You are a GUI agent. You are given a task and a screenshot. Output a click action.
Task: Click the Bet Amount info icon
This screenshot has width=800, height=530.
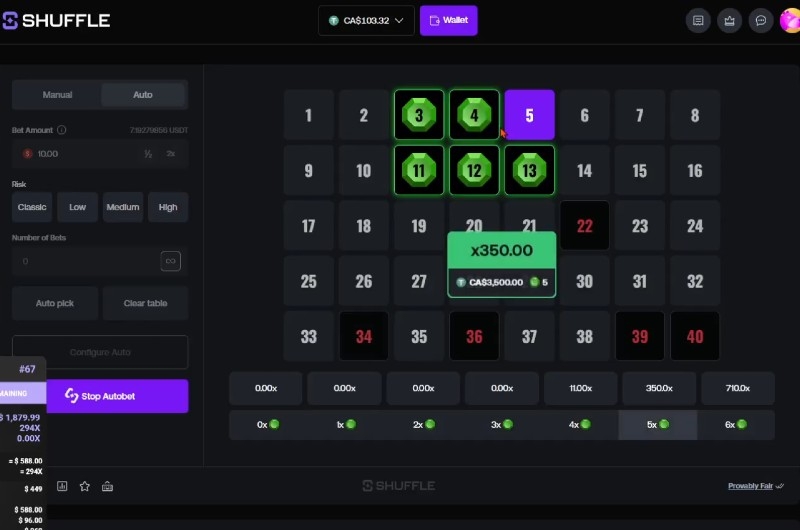62,130
